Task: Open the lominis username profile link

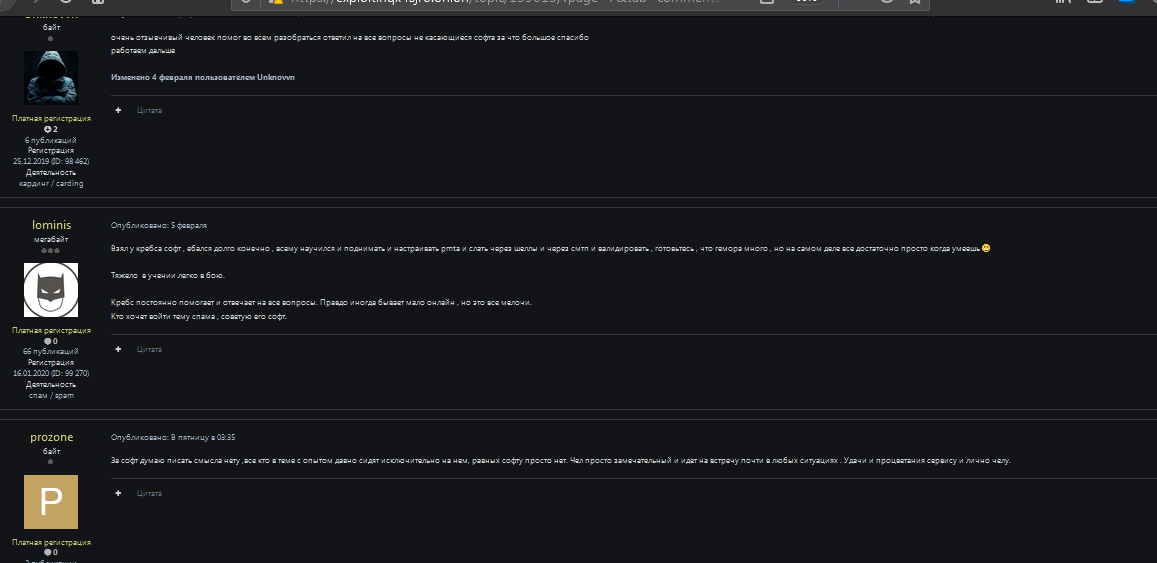Action: (51, 225)
